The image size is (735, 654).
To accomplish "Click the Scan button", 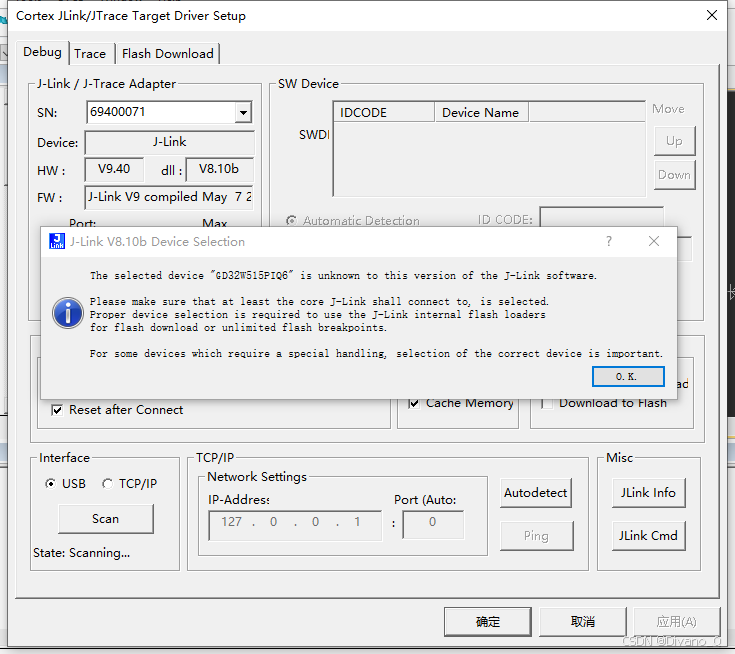I will click(x=105, y=519).
